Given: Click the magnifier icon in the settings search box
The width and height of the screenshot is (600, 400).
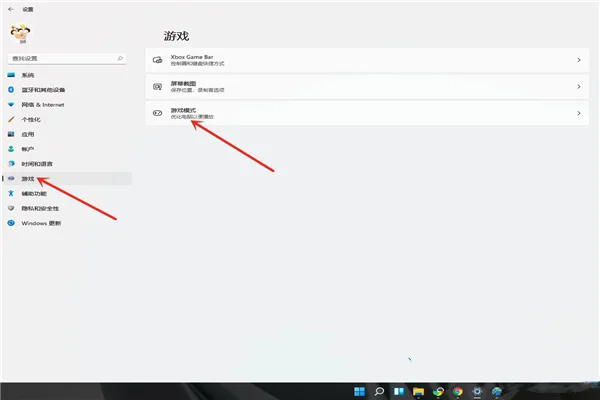Looking at the screenshot, I should (120, 58).
